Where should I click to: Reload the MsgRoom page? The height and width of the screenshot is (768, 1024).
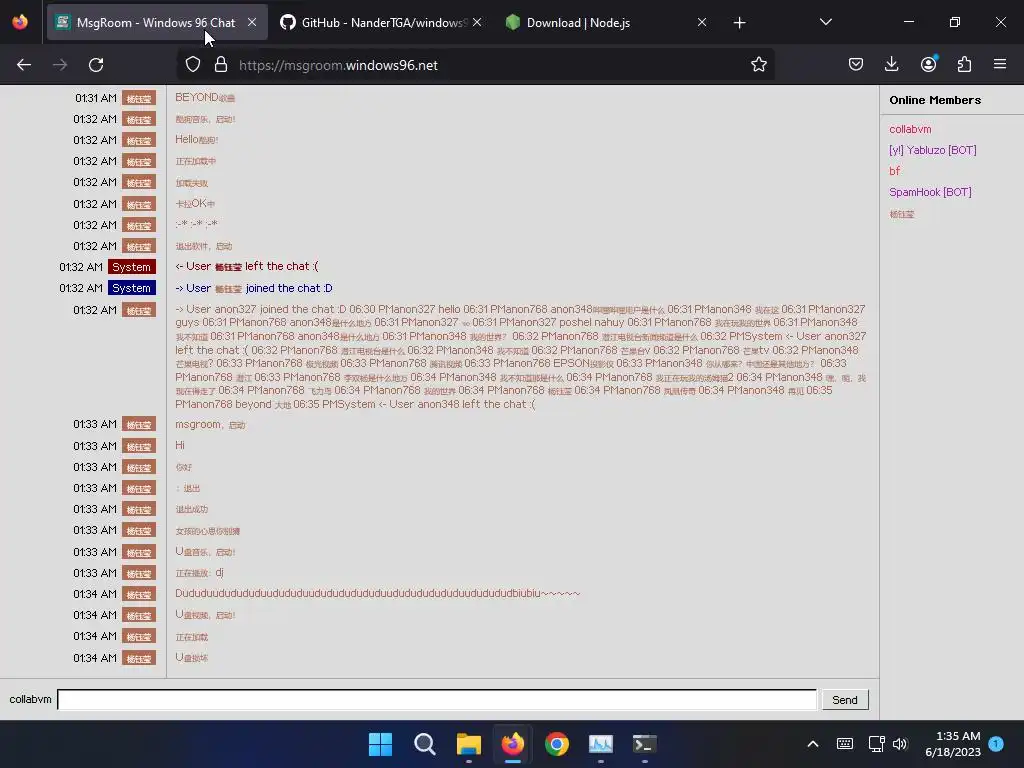click(x=96, y=65)
